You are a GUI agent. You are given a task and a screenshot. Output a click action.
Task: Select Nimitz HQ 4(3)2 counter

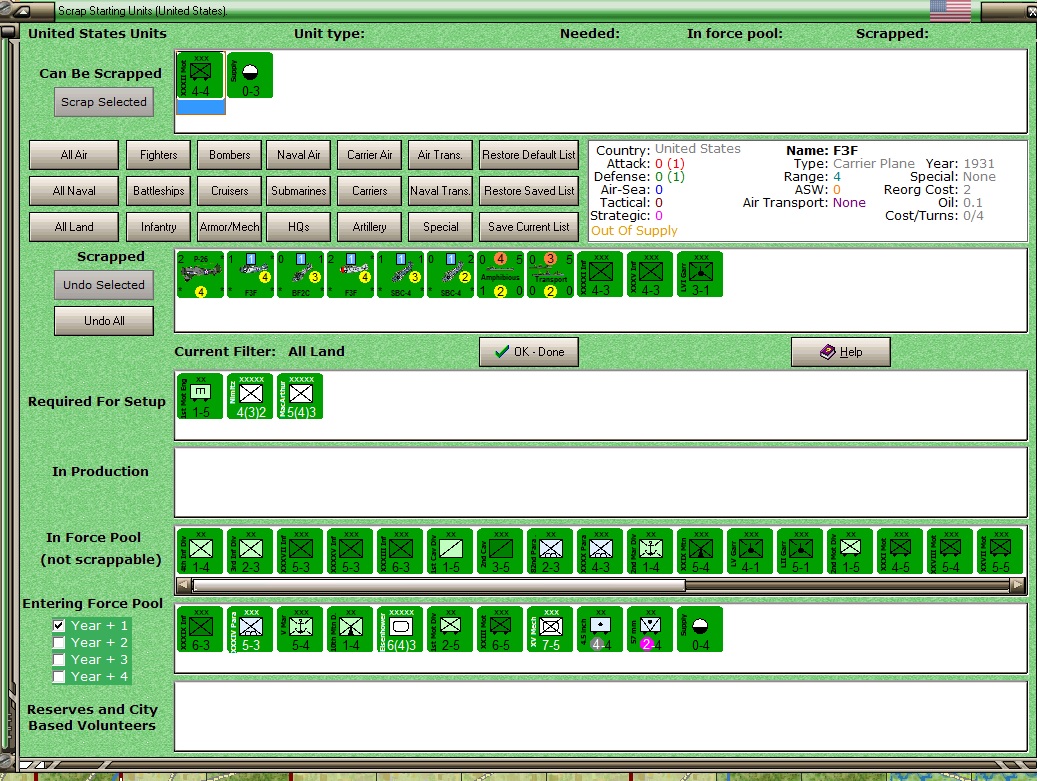coord(250,397)
